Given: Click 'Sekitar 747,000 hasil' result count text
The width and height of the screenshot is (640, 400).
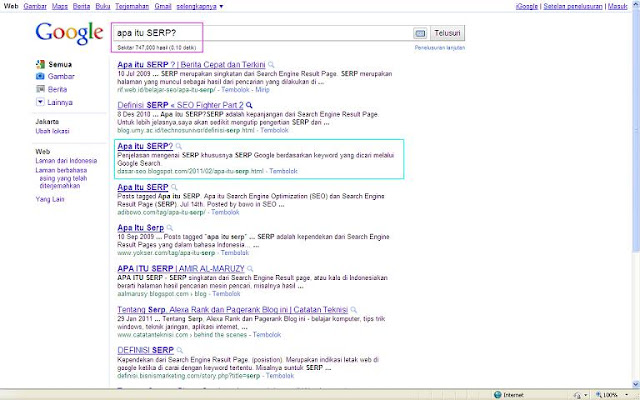Looking at the screenshot, I should 157,48.
